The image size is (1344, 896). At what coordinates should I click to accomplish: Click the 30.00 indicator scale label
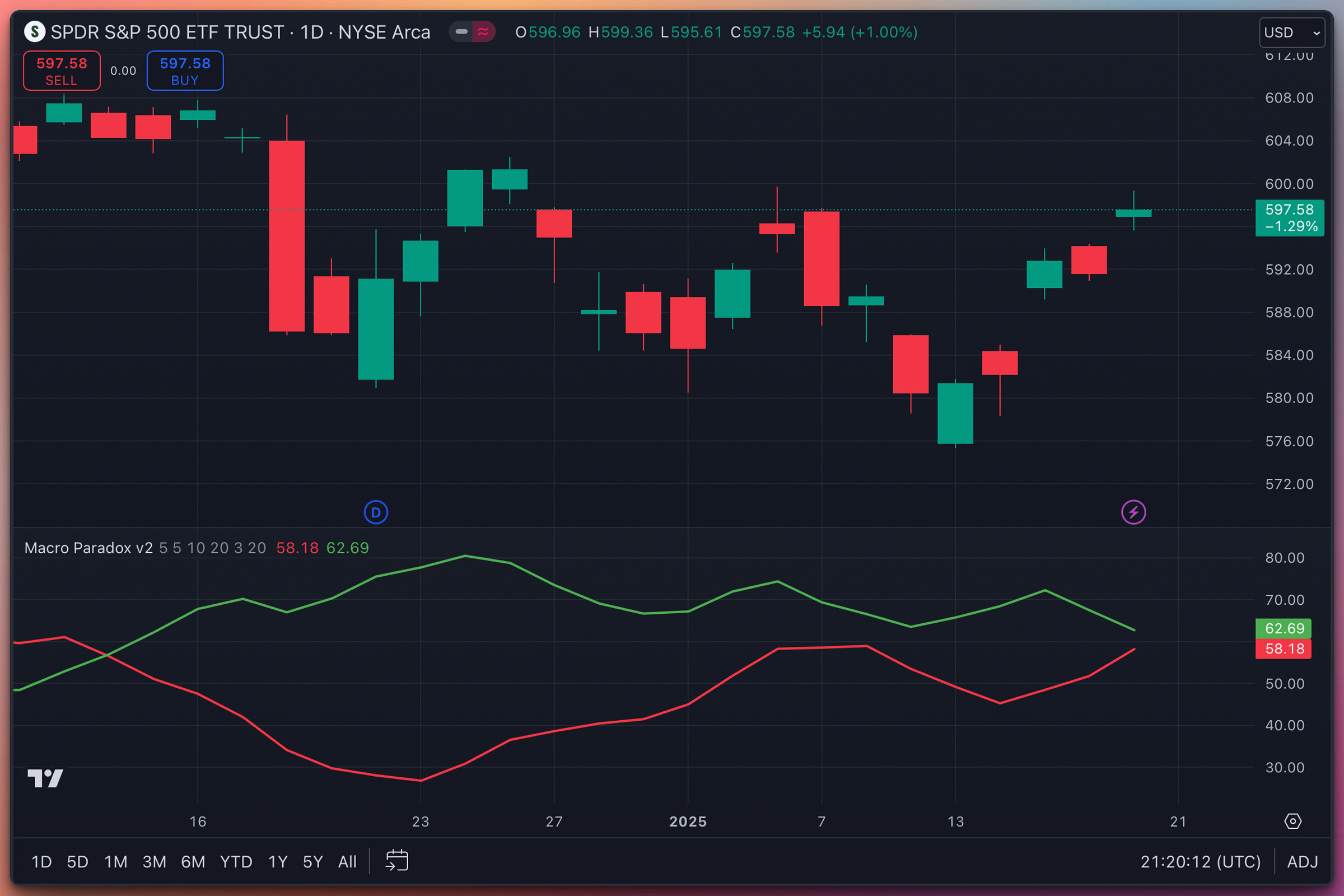pyautogui.click(x=1285, y=767)
